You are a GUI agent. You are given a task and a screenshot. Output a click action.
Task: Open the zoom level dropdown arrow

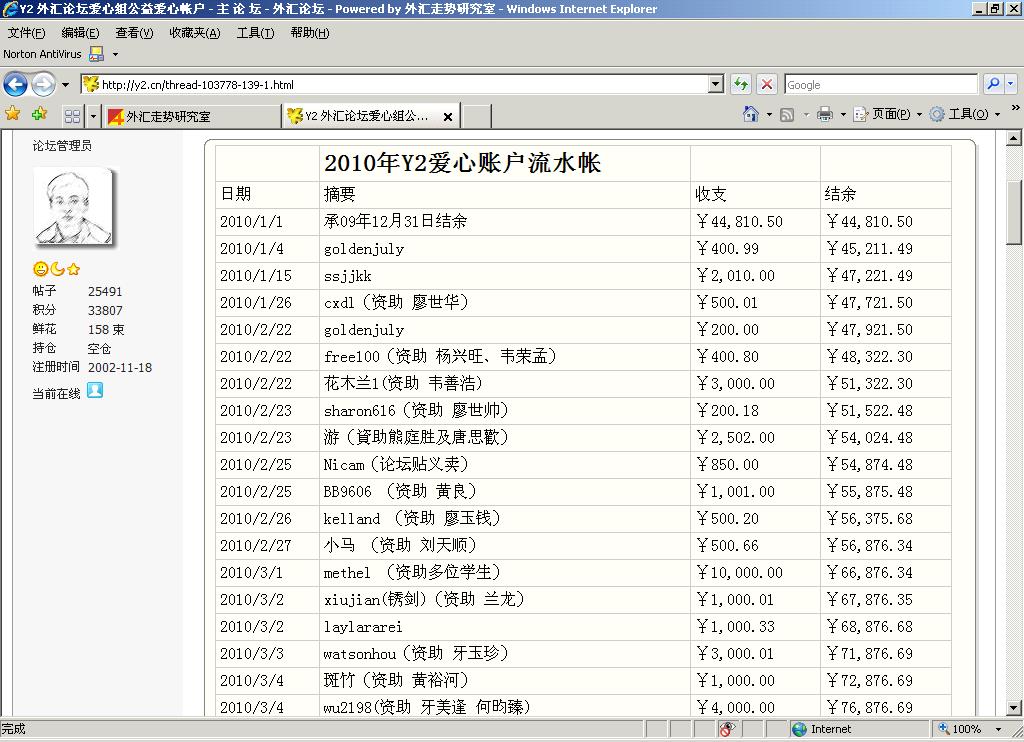tap(998, 729)
